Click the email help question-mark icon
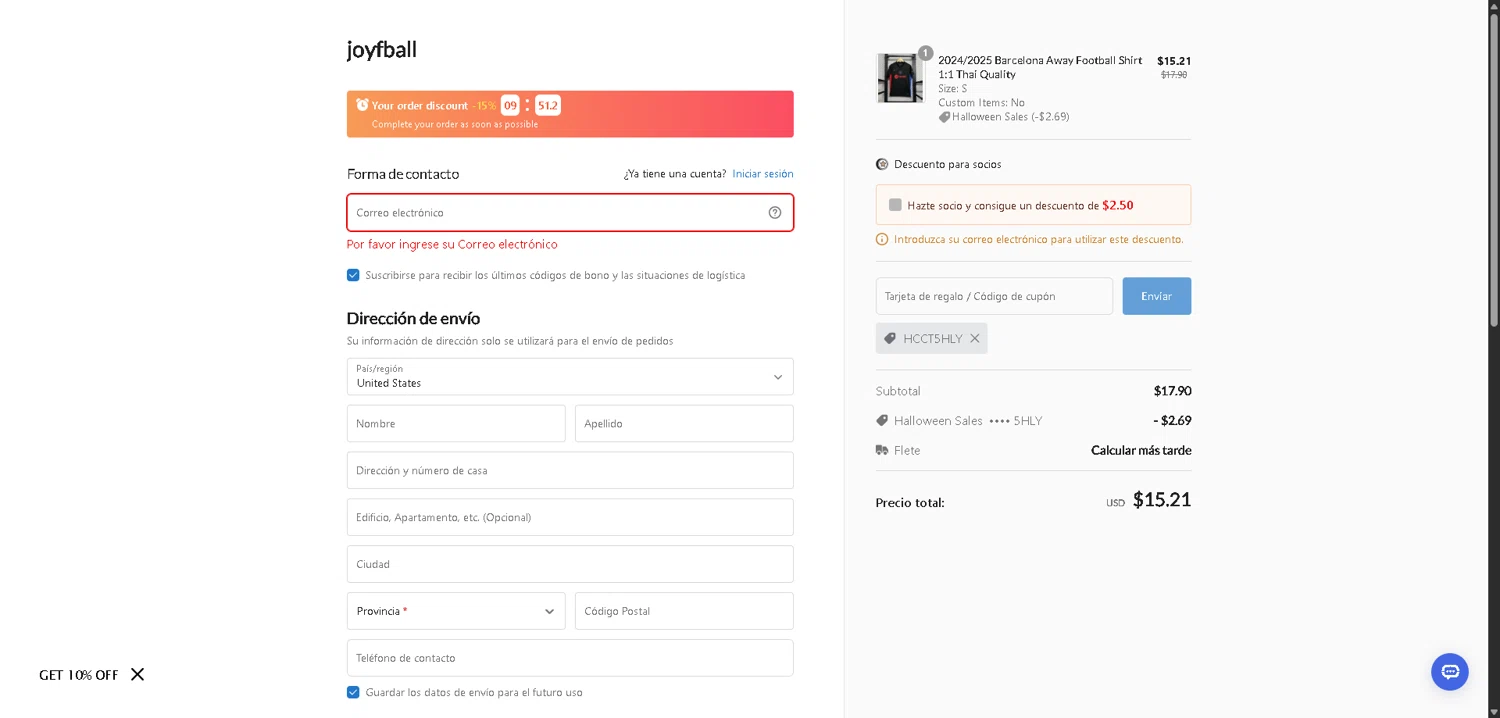This screenshot has height=718, width=1500. (775, 212)
